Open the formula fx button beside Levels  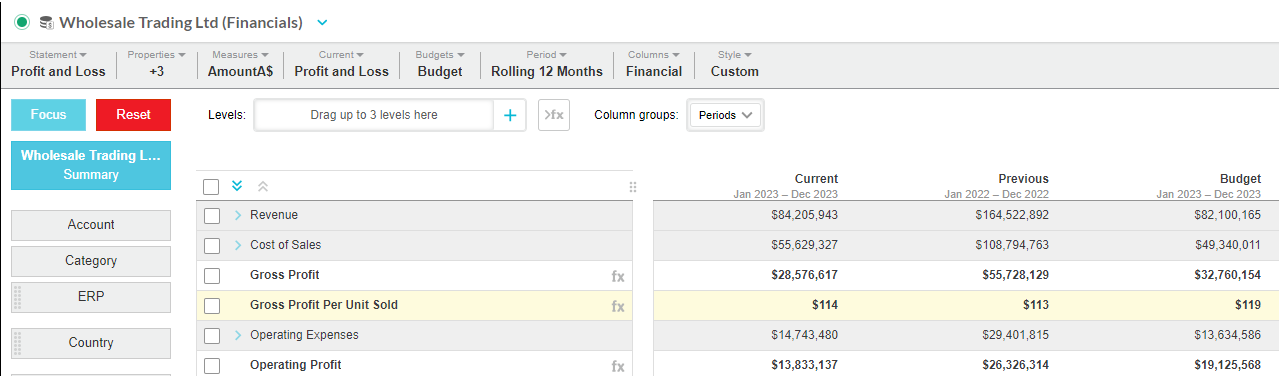point(554,115)
